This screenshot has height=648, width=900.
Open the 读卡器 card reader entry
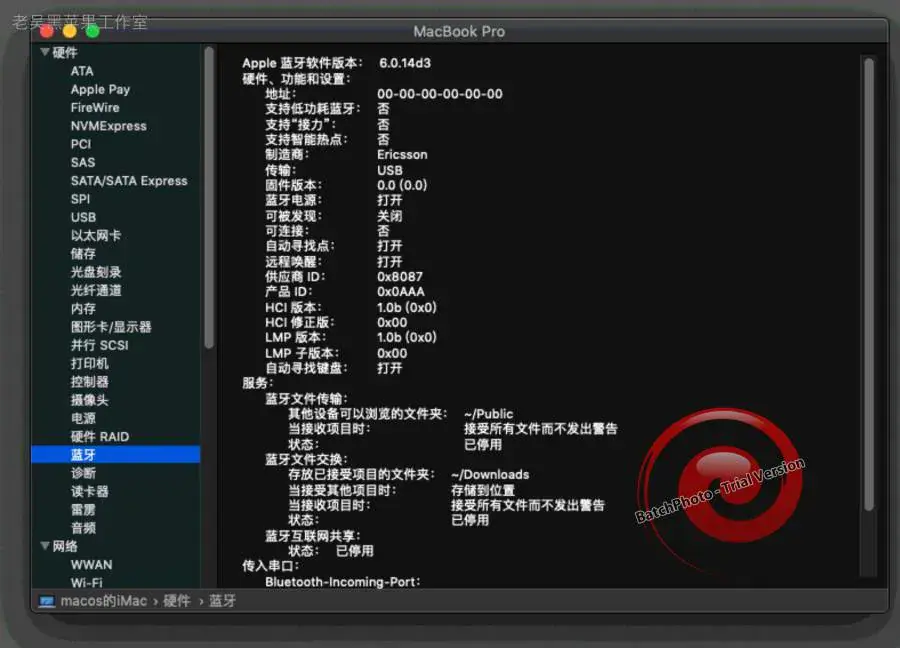click(x=90, y=492)
